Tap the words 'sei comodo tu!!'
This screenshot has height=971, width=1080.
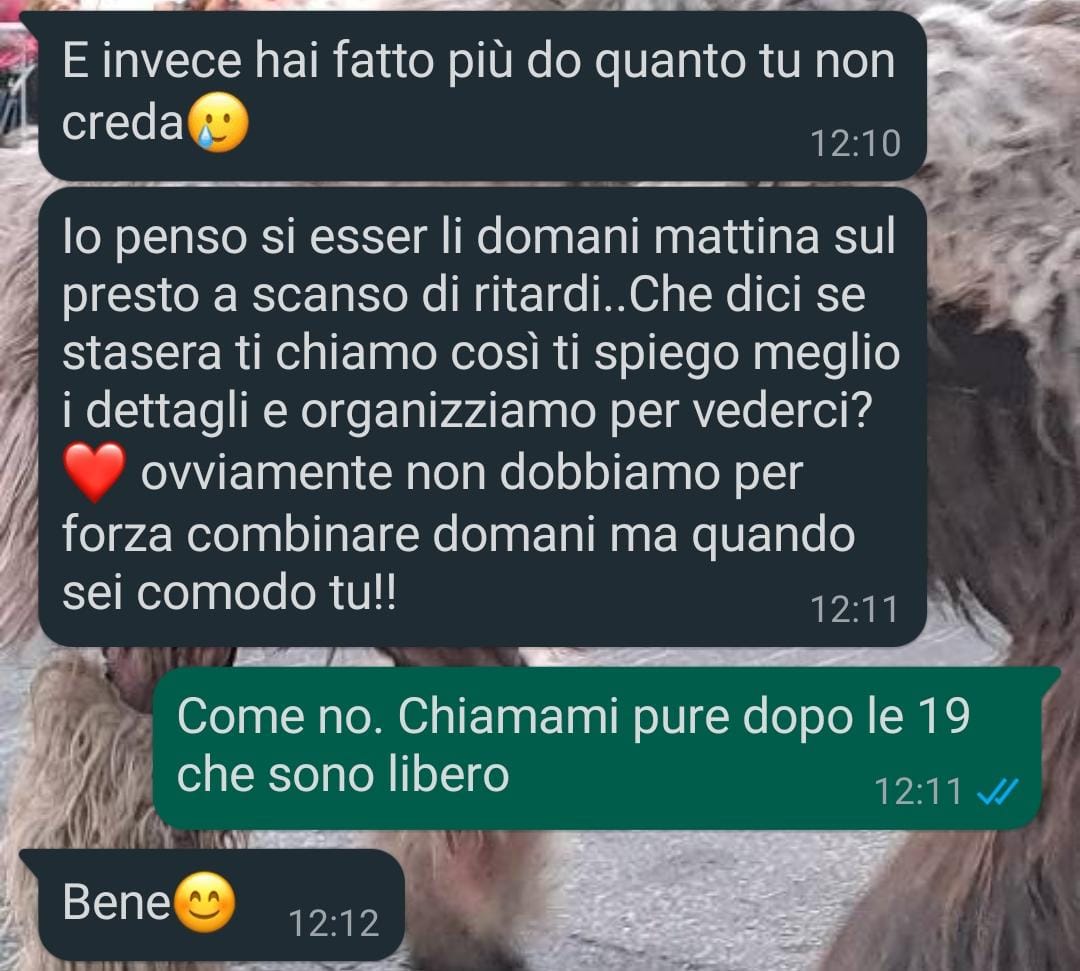(x=229, y=593)
